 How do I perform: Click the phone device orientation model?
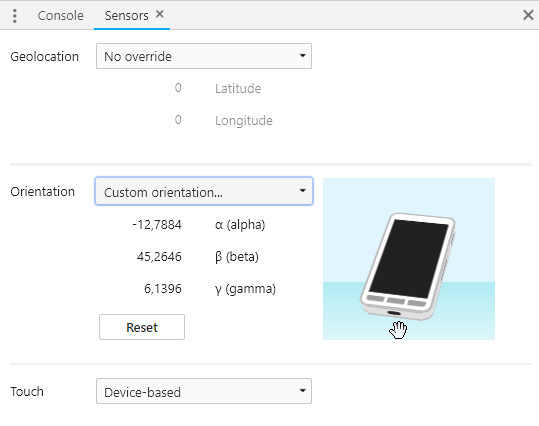point(408,266)
